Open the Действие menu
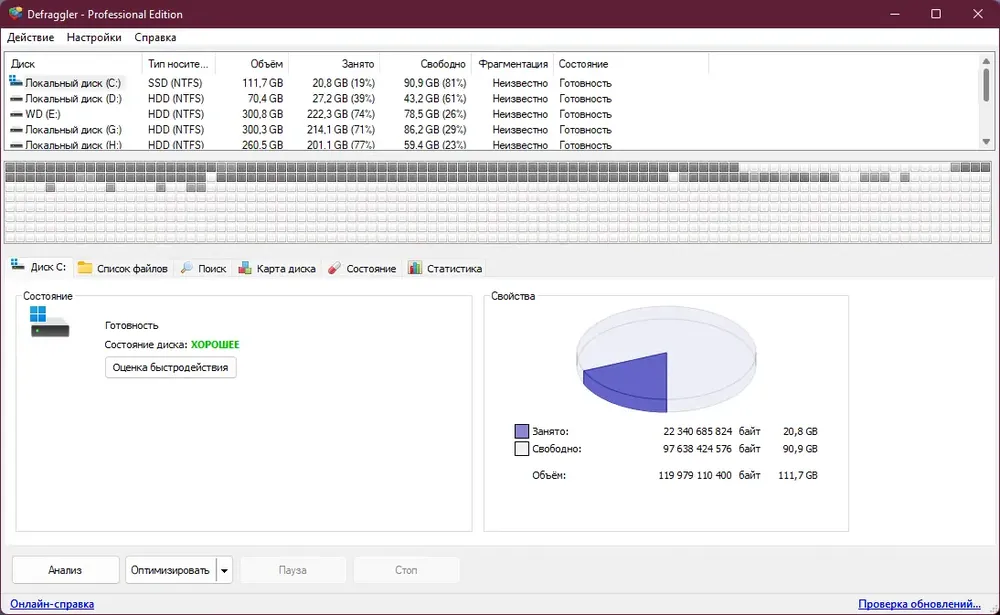This screenshot has width=1000, height=615. click(x=31, y=37)
